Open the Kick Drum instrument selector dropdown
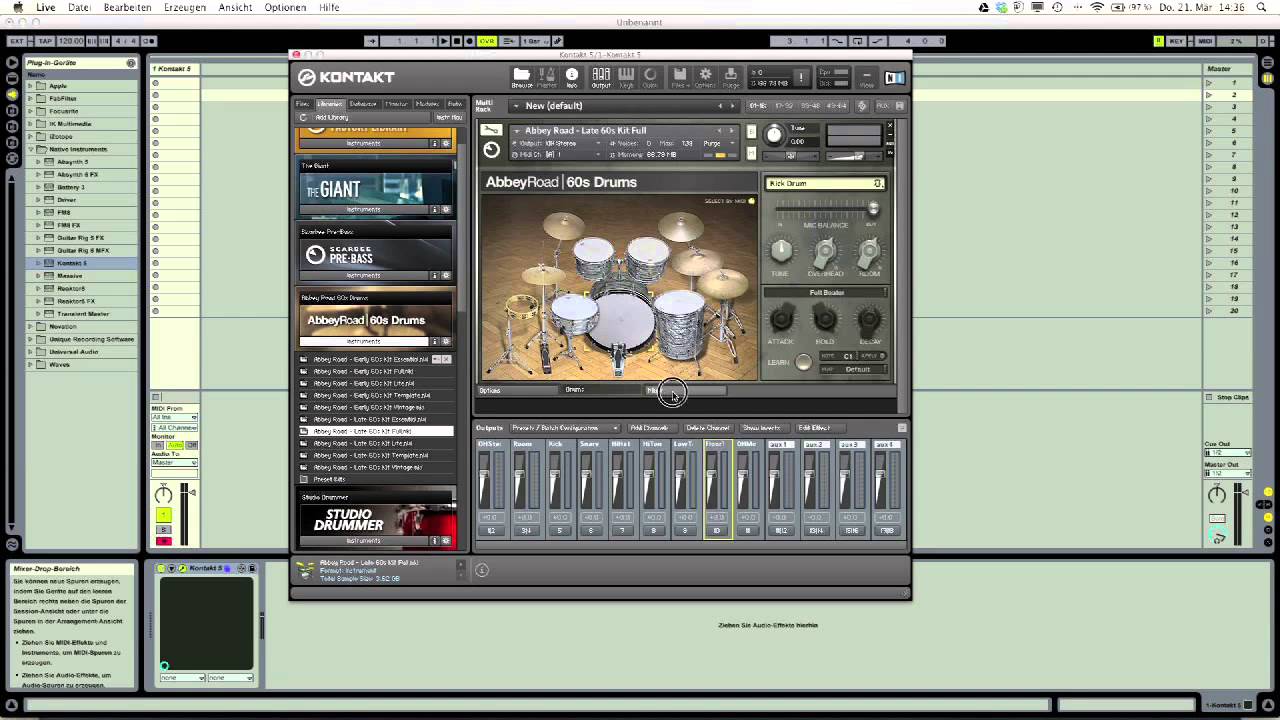This screenshot has height=720, width=1280. (825, 183)
